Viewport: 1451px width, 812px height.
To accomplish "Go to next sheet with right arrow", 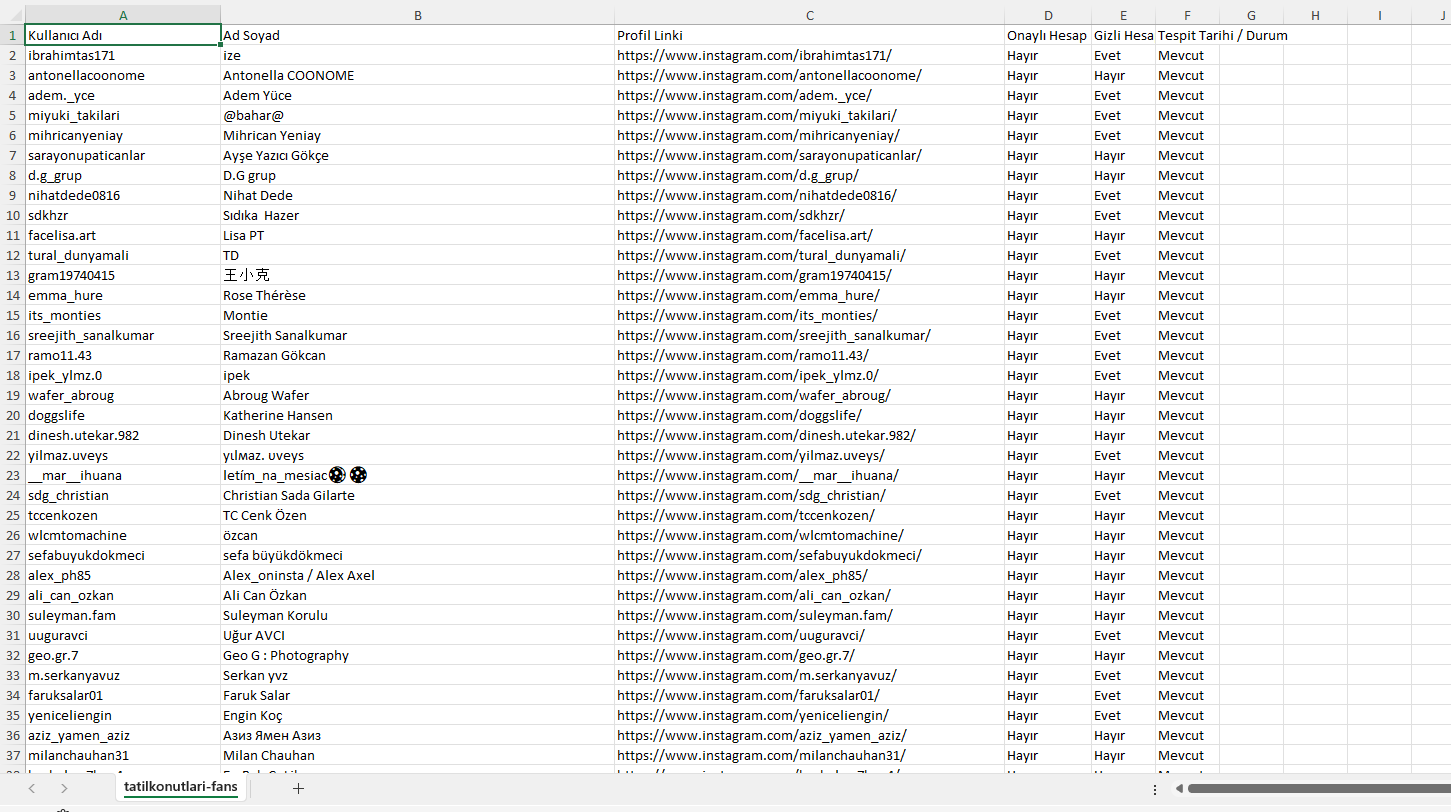I will click(64, 788).
